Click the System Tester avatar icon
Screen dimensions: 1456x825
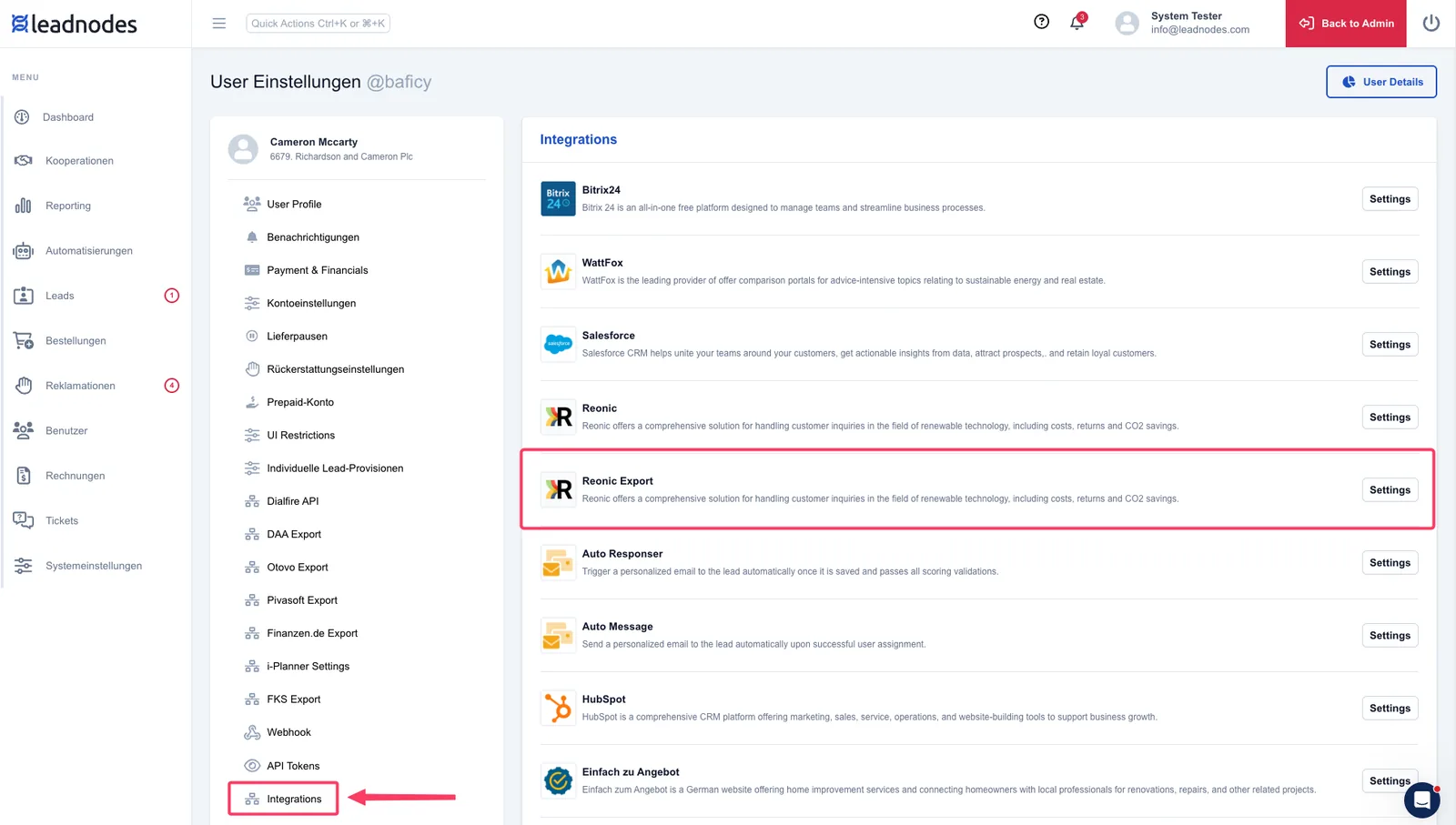point(1127,23)
